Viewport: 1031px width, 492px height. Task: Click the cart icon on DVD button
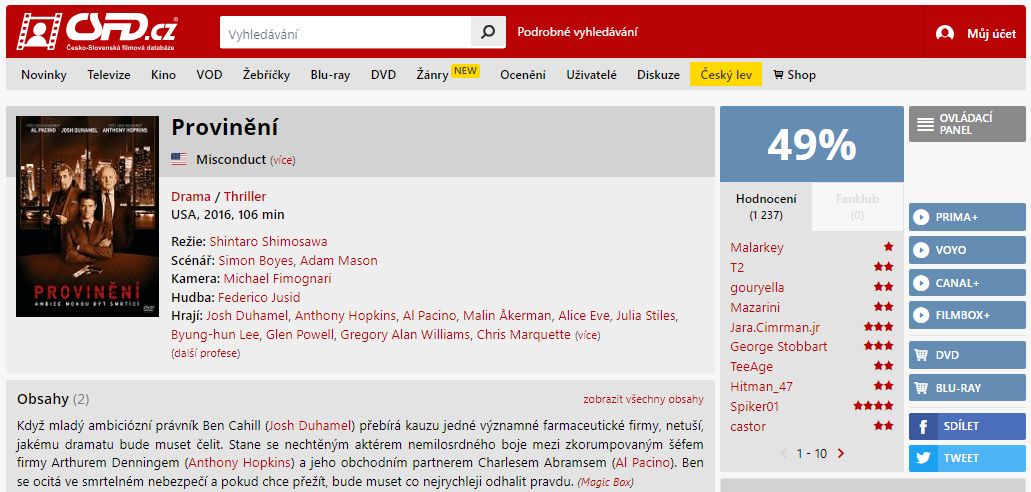click(921, 355)
